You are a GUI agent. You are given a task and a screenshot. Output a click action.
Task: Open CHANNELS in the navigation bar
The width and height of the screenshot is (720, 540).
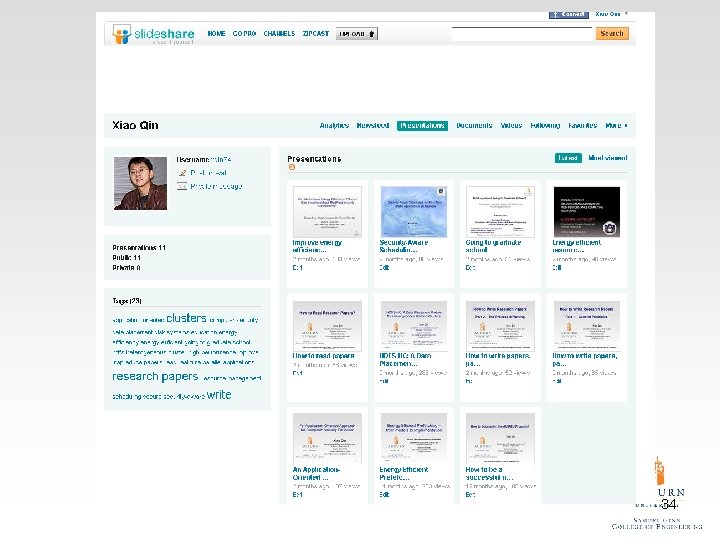click(279, 34)
